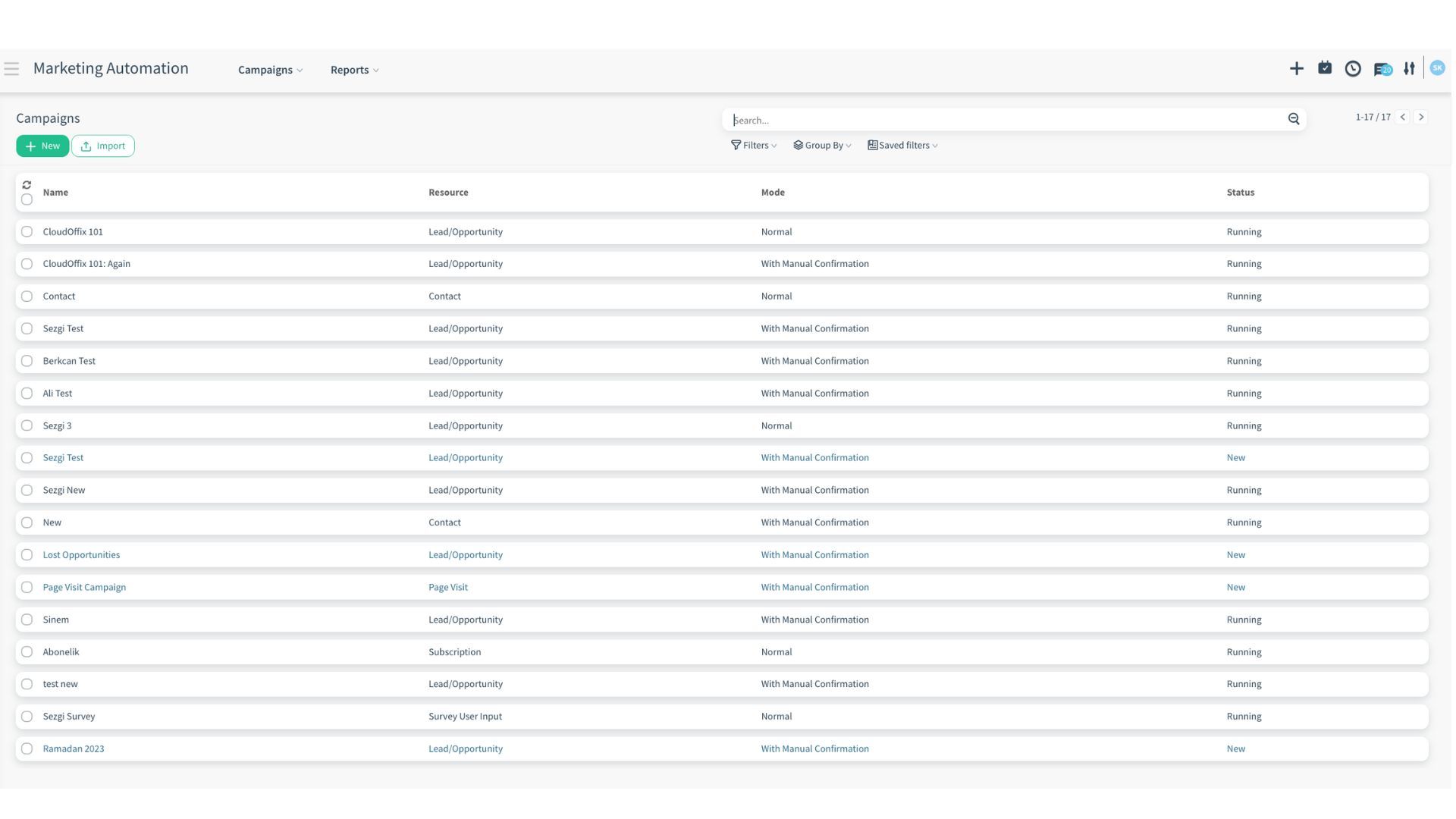Open the Sezgi New campaign

point(722,491)
